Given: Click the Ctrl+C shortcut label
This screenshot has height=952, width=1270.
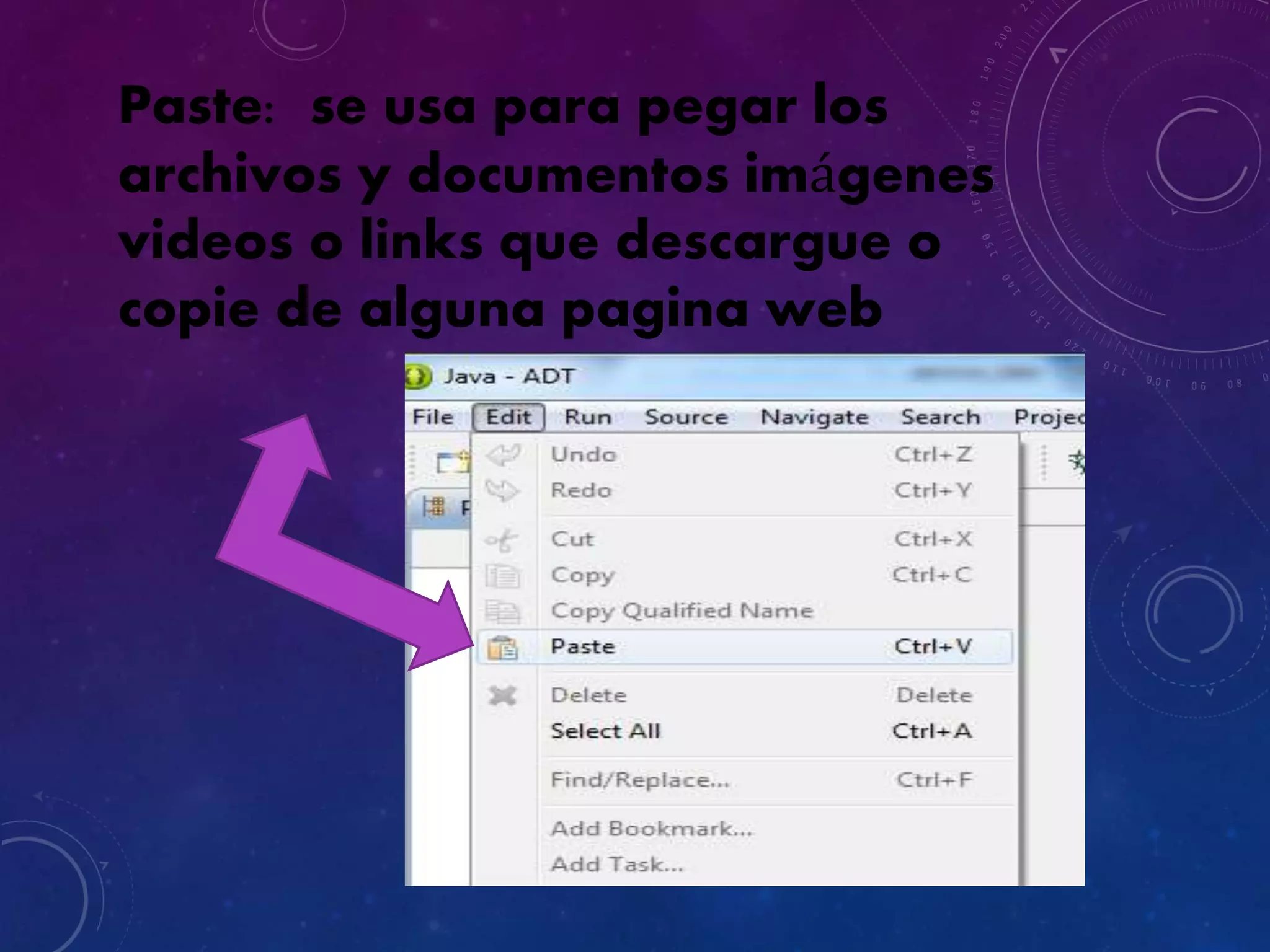Looking at the screenshot, I should [x=931, y=575].
